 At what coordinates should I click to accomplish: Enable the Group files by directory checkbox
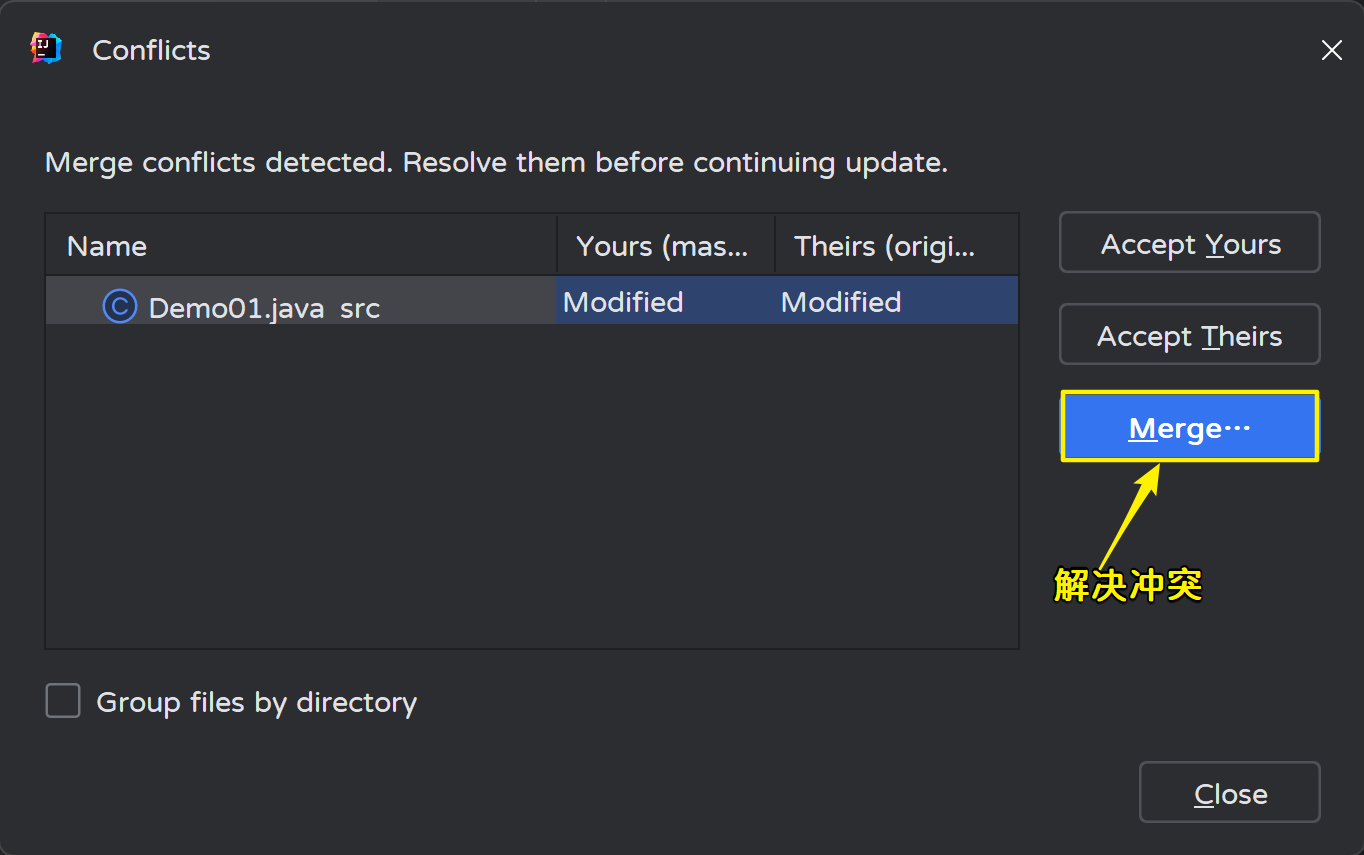click(63, 701)
